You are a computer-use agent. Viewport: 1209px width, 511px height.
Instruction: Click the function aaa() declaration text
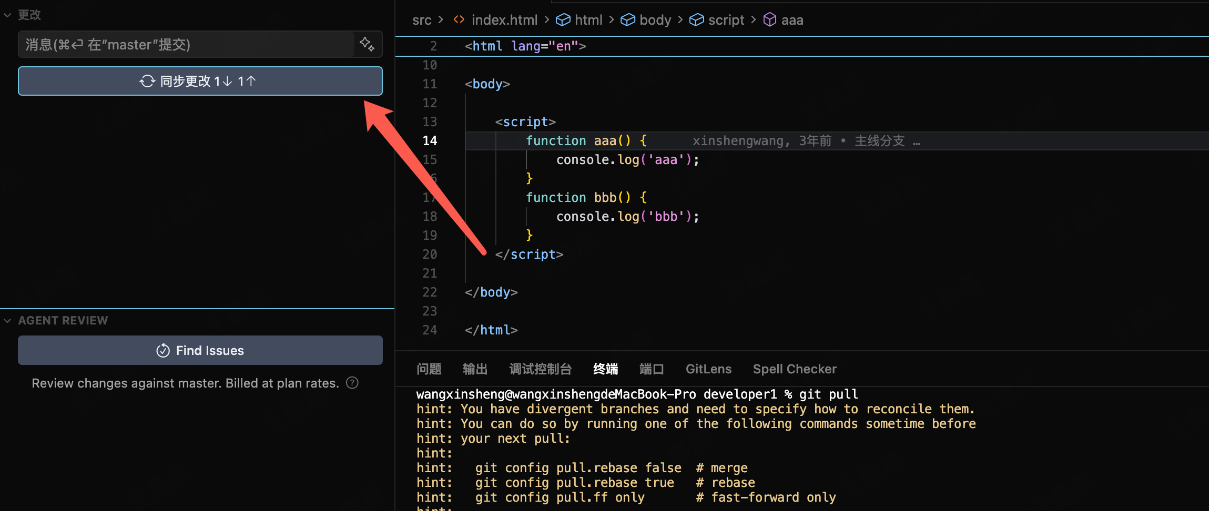[586, 141]
